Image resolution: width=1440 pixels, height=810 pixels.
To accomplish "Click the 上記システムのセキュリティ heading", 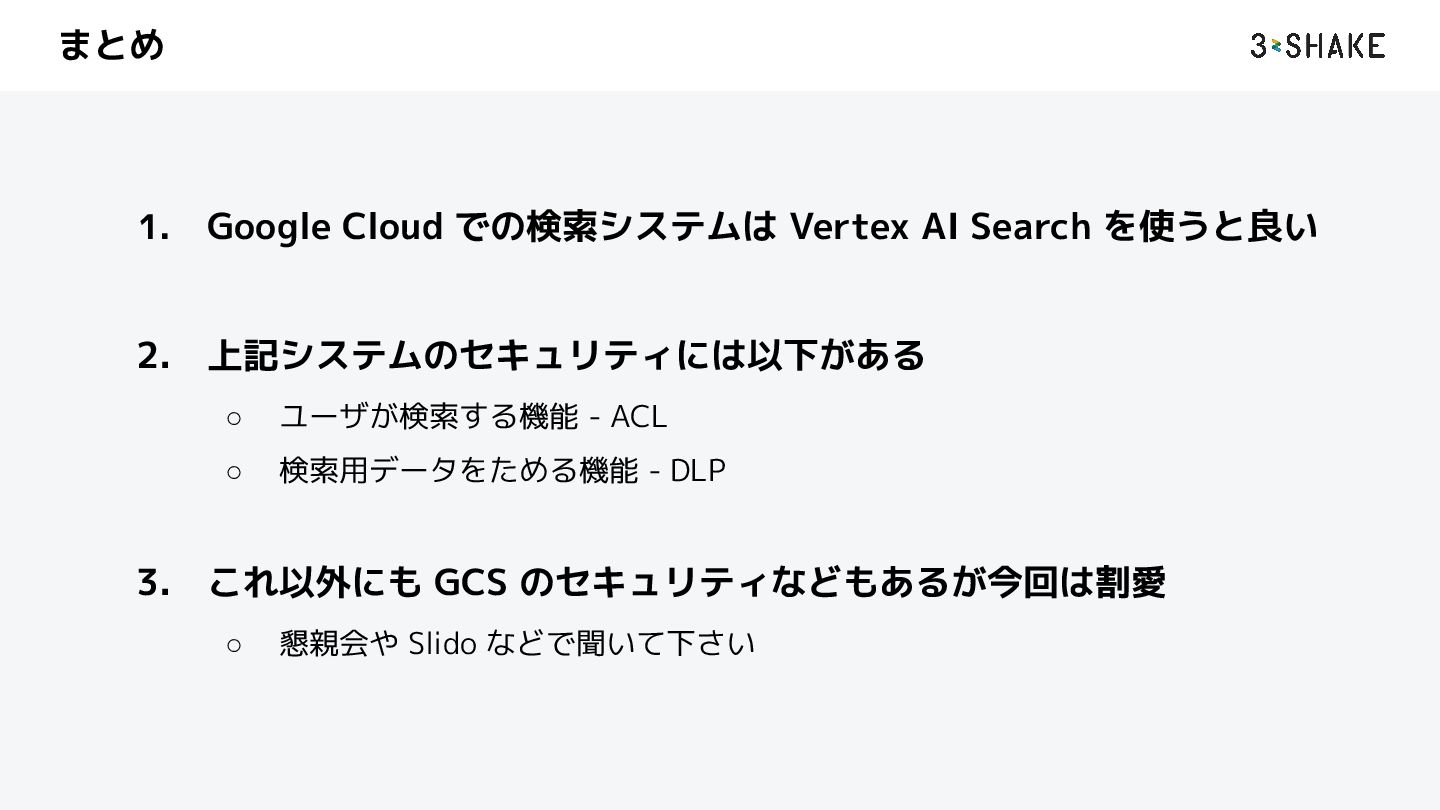I will 566,355.
